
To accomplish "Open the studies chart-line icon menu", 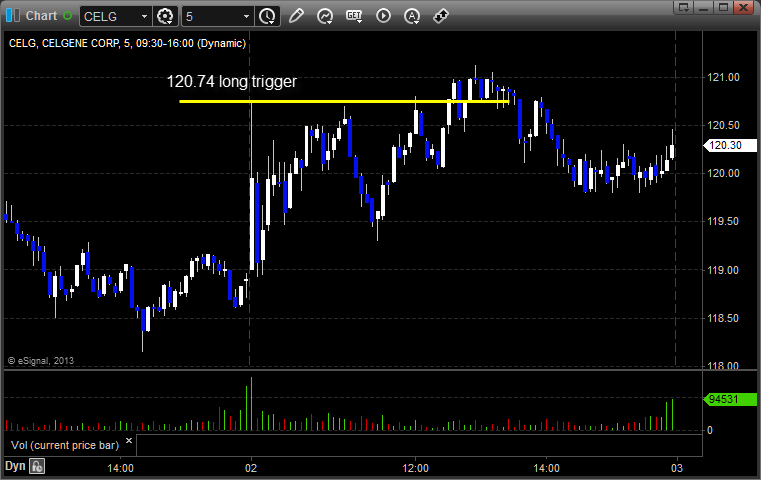I will (325, 16).
